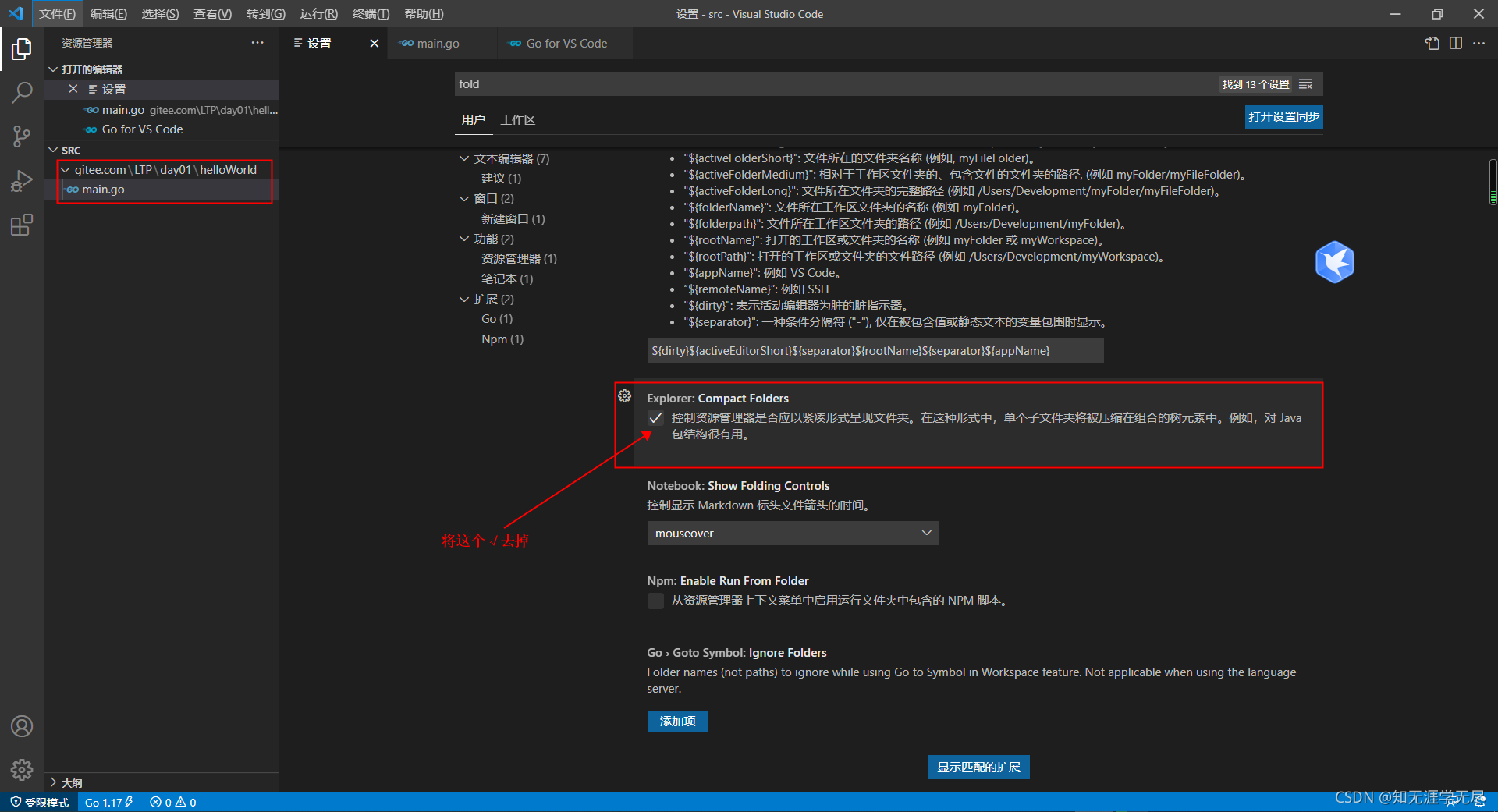Open the 帮助(H) menu
Screen dimensions: 1498x812
[x=424, y=14]
